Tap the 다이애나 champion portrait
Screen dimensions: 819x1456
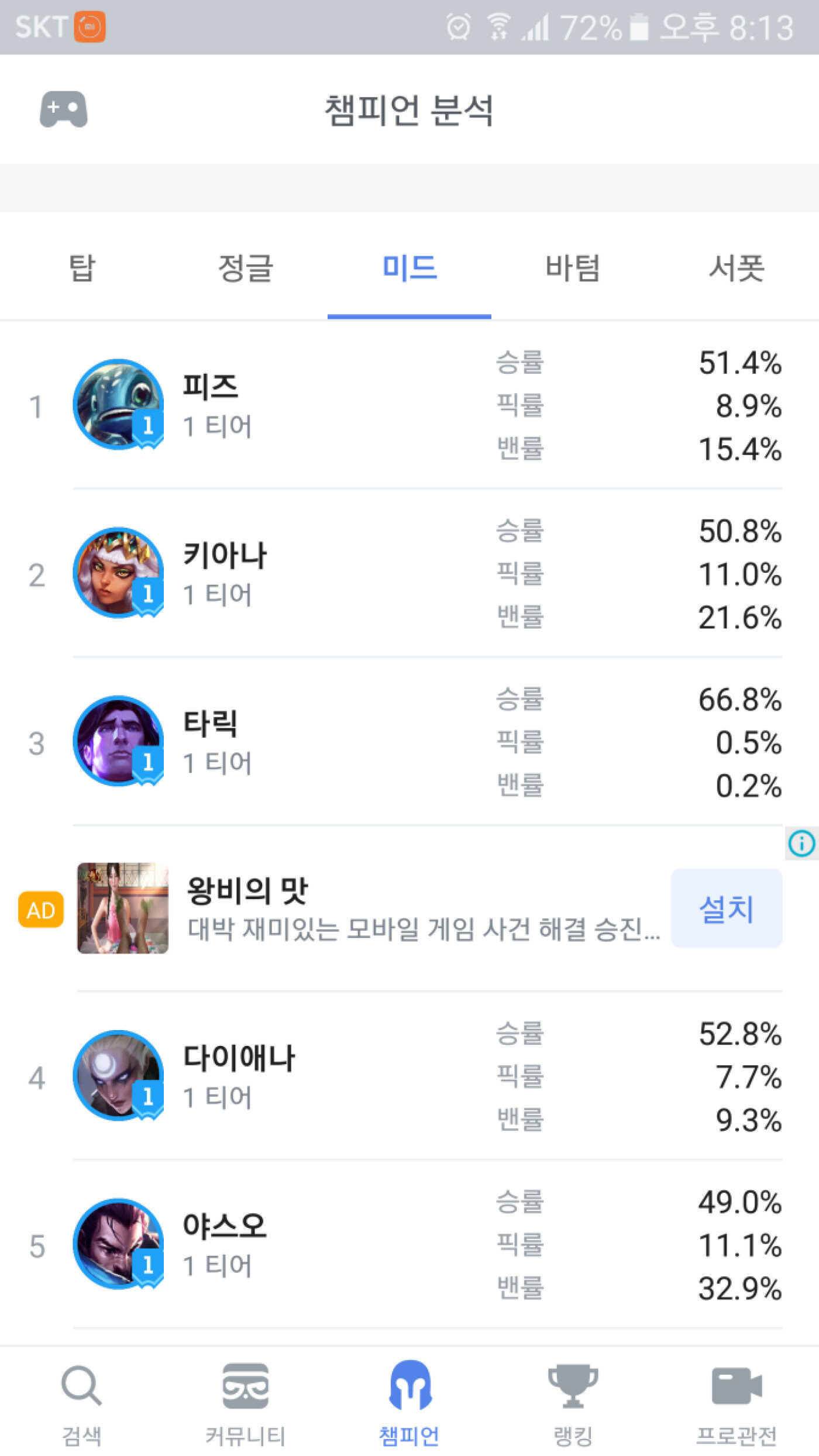click(118, 1076)
